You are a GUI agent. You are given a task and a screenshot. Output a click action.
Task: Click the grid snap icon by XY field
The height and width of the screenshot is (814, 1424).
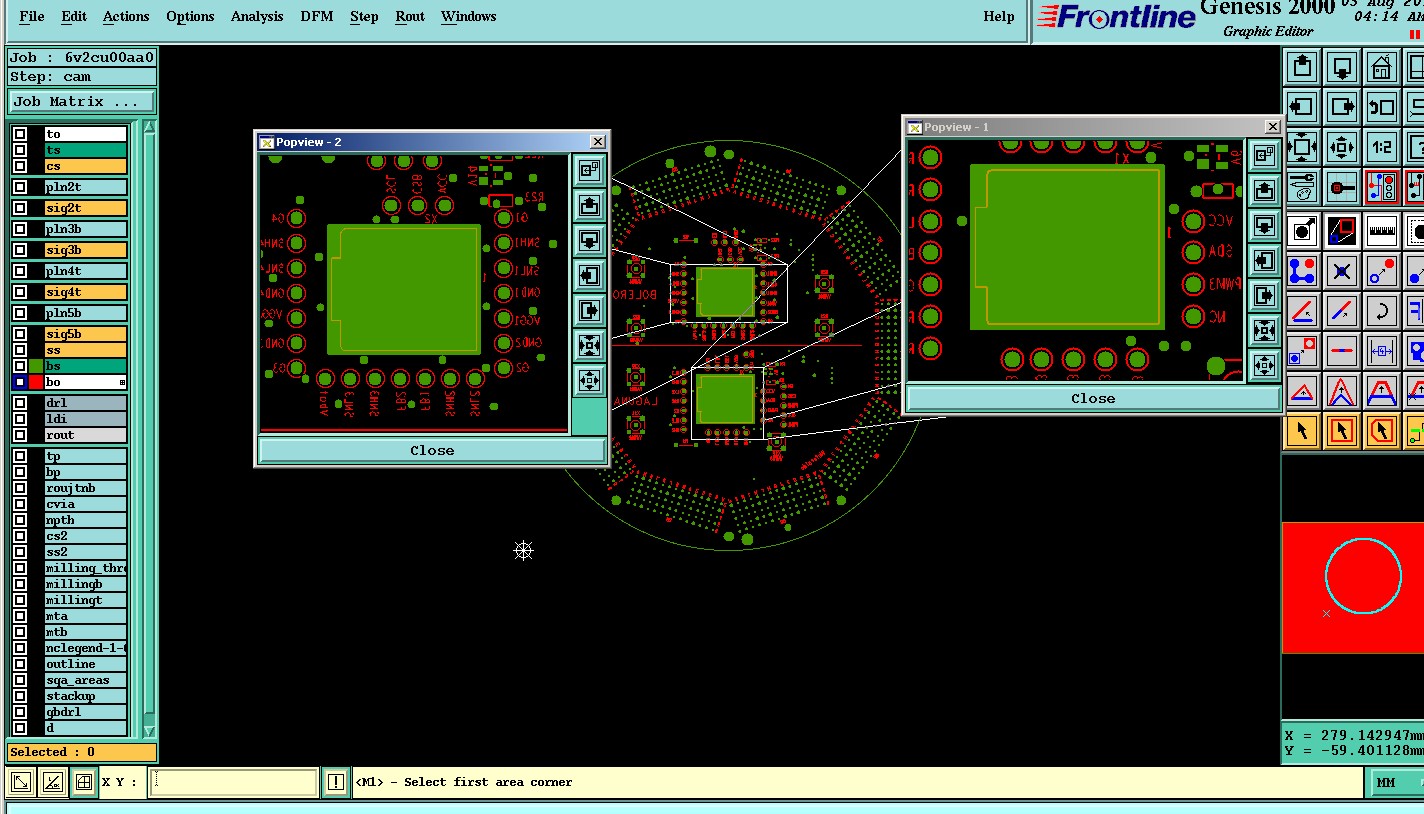84,782
